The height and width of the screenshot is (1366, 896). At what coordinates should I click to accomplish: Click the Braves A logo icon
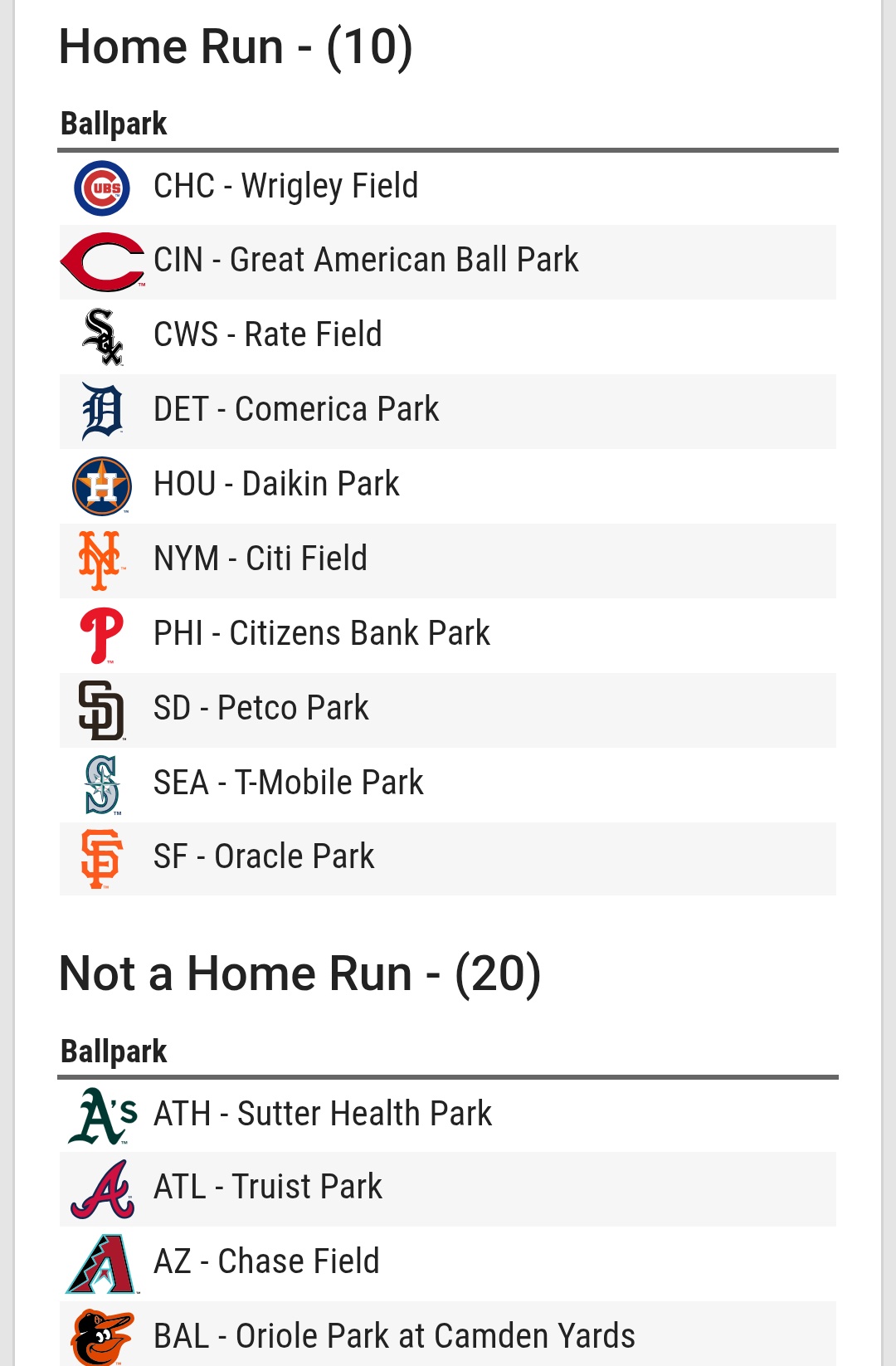tap(103, 1189)
